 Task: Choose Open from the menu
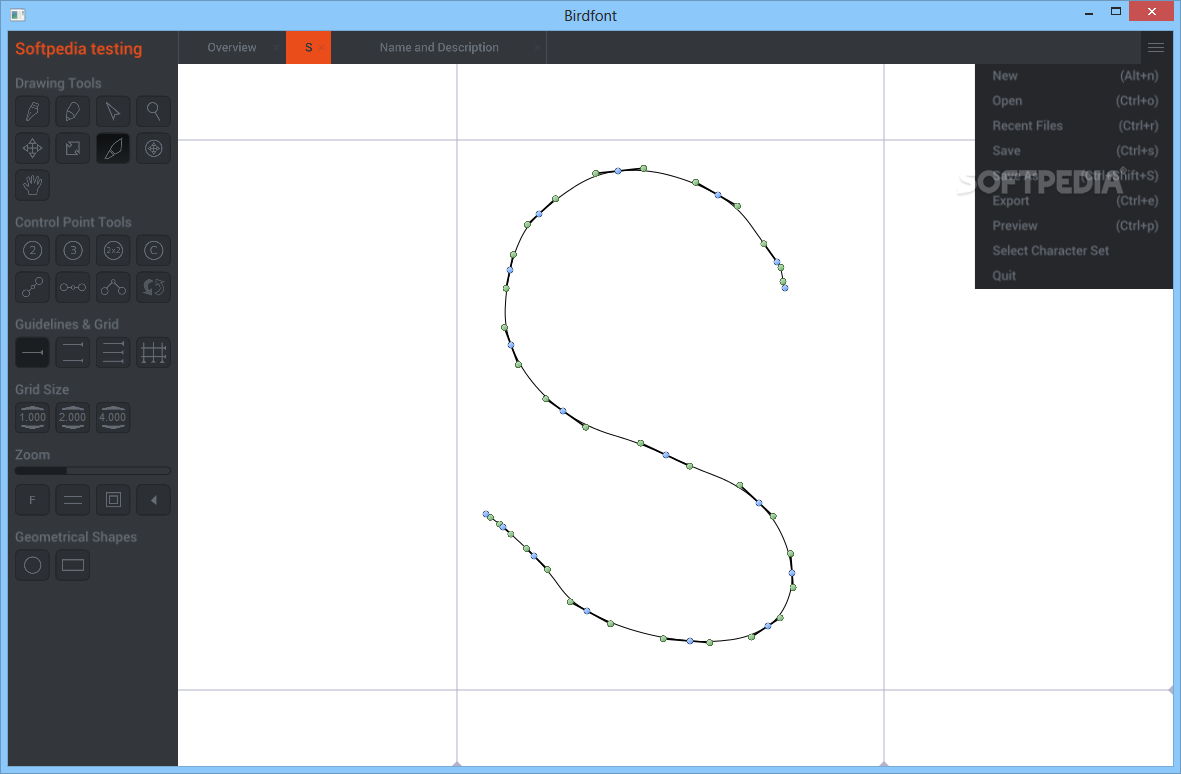pos(1075,101)
